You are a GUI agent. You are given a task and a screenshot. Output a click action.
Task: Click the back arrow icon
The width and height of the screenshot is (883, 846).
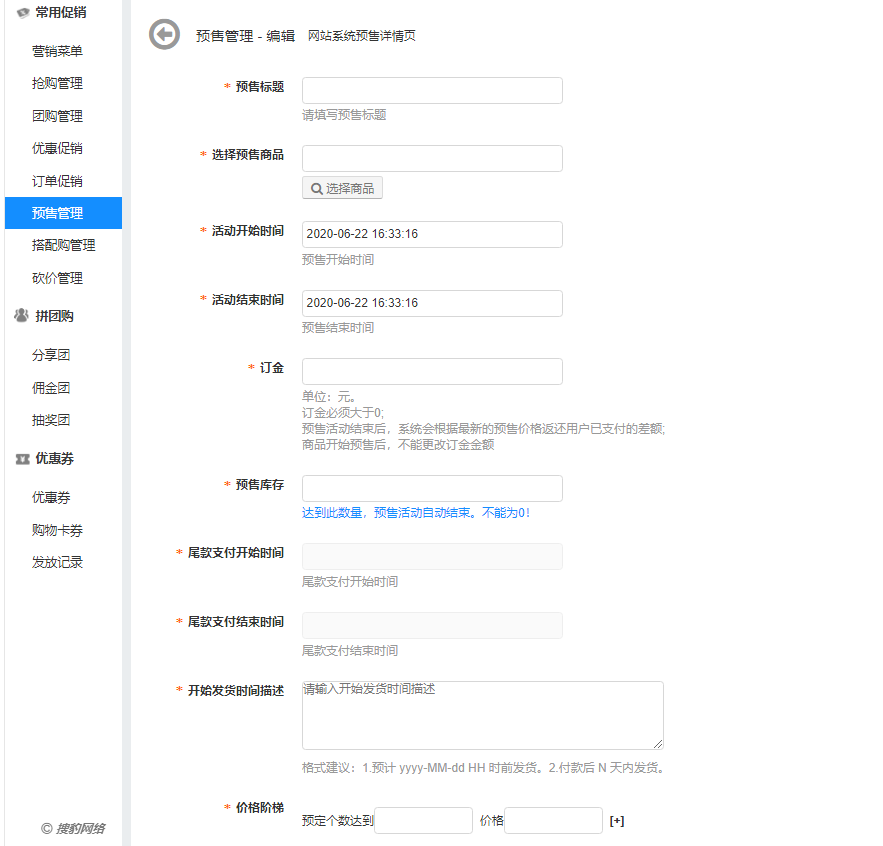coord(164,34)
